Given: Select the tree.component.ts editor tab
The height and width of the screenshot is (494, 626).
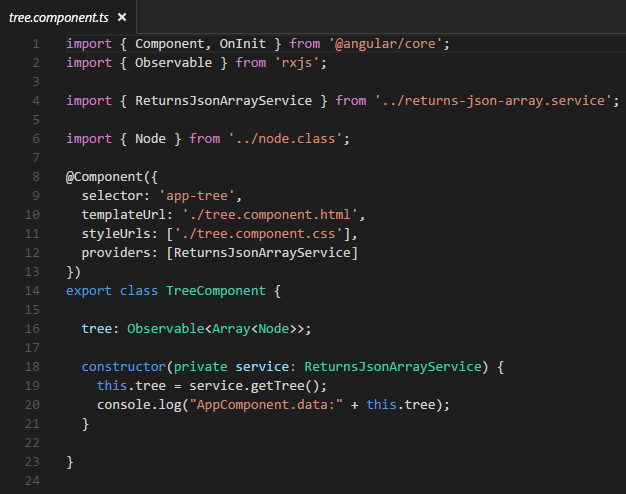Looking at the screenshot, I should click(68, 17).
